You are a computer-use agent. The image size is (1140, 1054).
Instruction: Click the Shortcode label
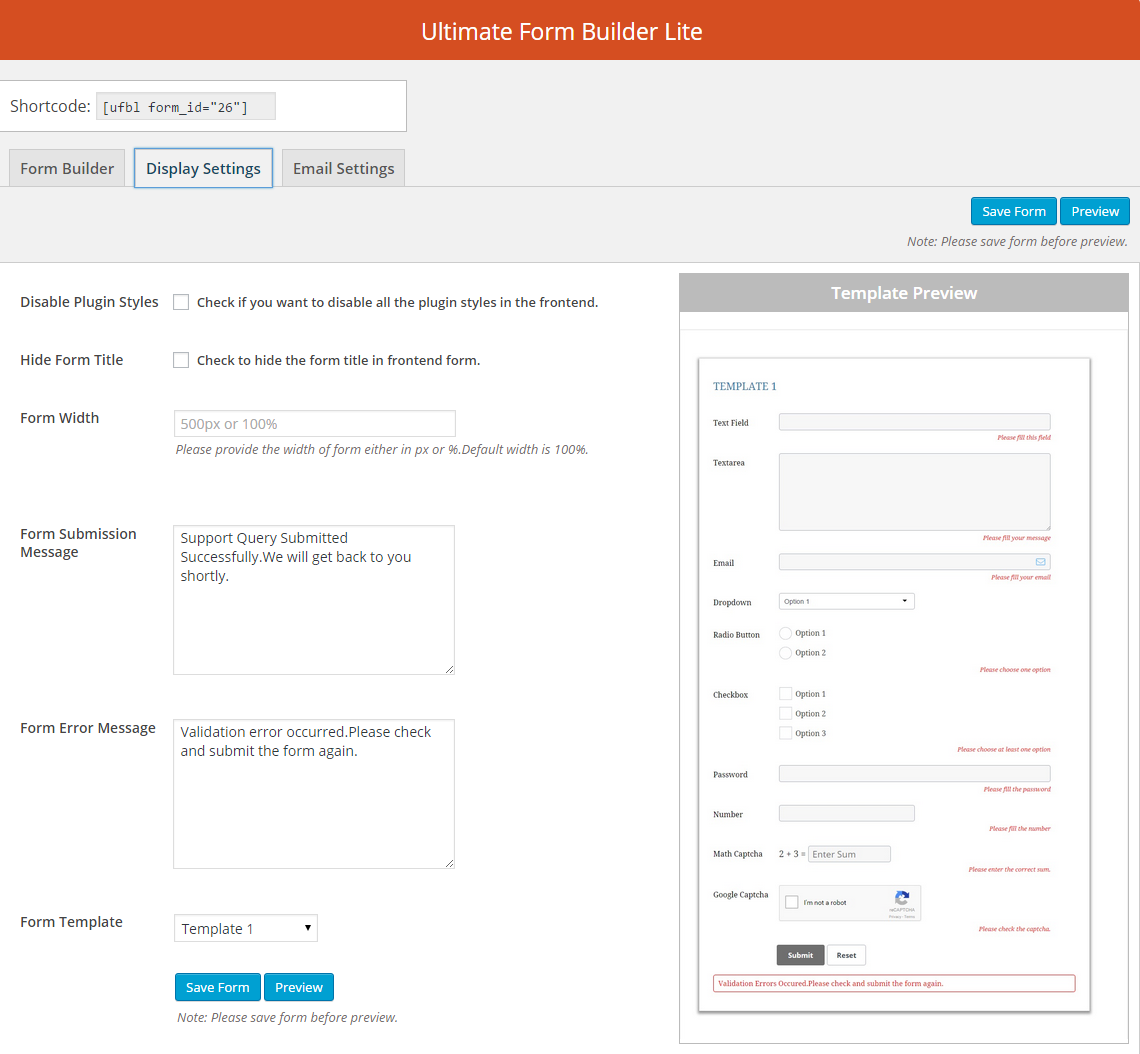tap(50, 106)
